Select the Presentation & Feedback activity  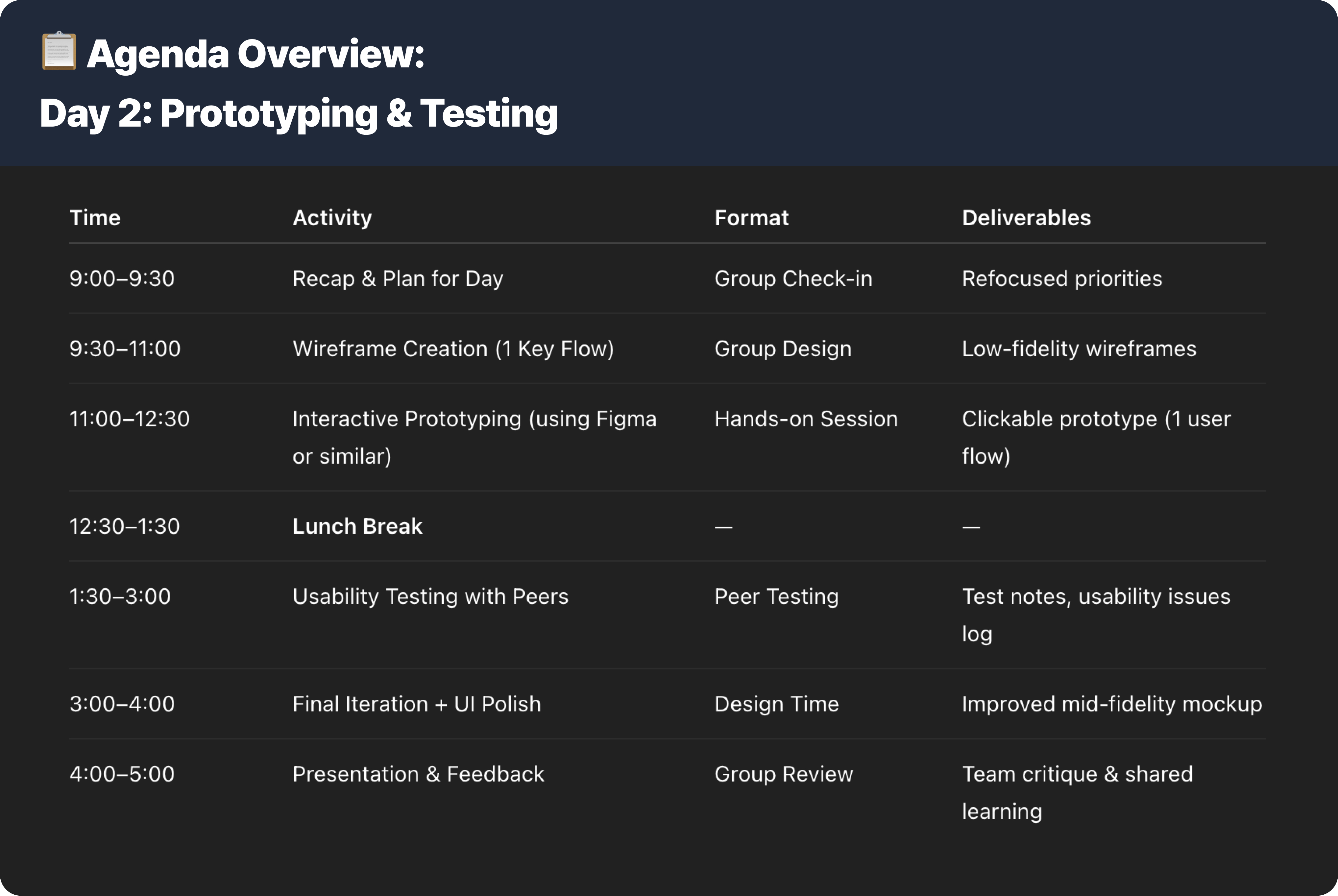coord(418,774)
